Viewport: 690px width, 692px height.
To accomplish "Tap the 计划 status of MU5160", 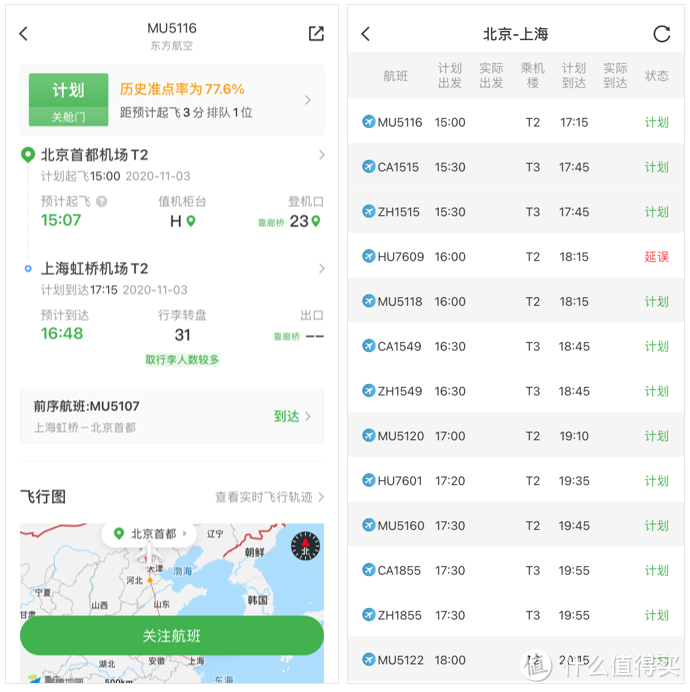I will [656, 526].
